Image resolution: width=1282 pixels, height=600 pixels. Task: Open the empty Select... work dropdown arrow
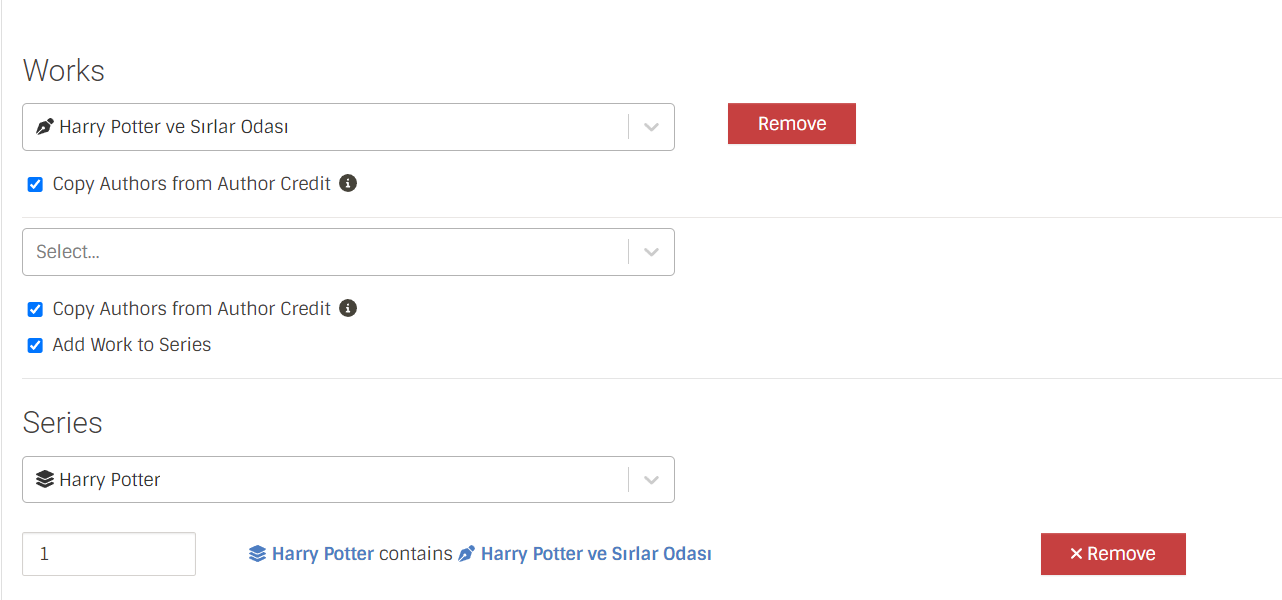[x=651, y=252]
